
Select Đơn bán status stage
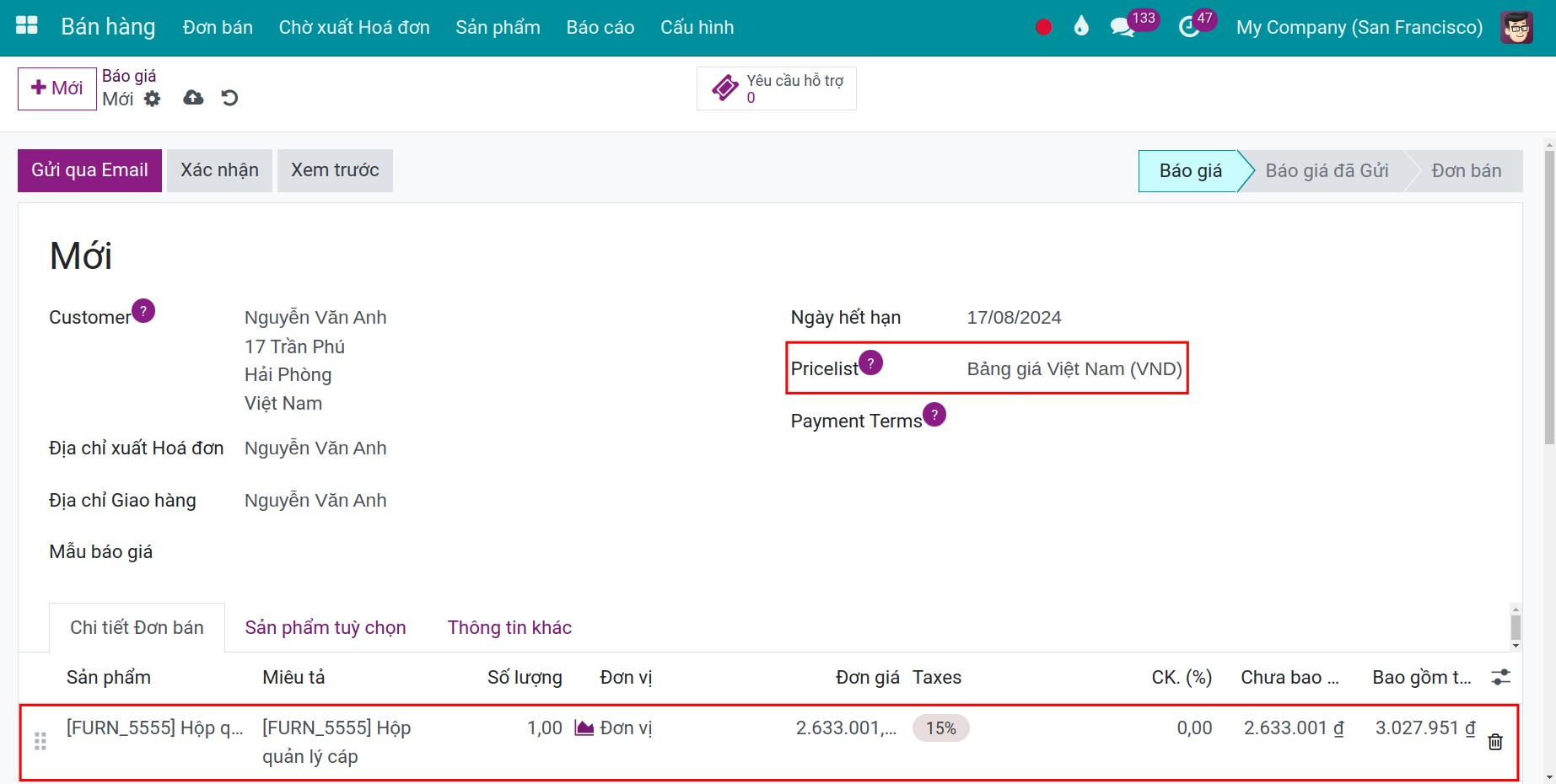click(x=1466, y=171)
